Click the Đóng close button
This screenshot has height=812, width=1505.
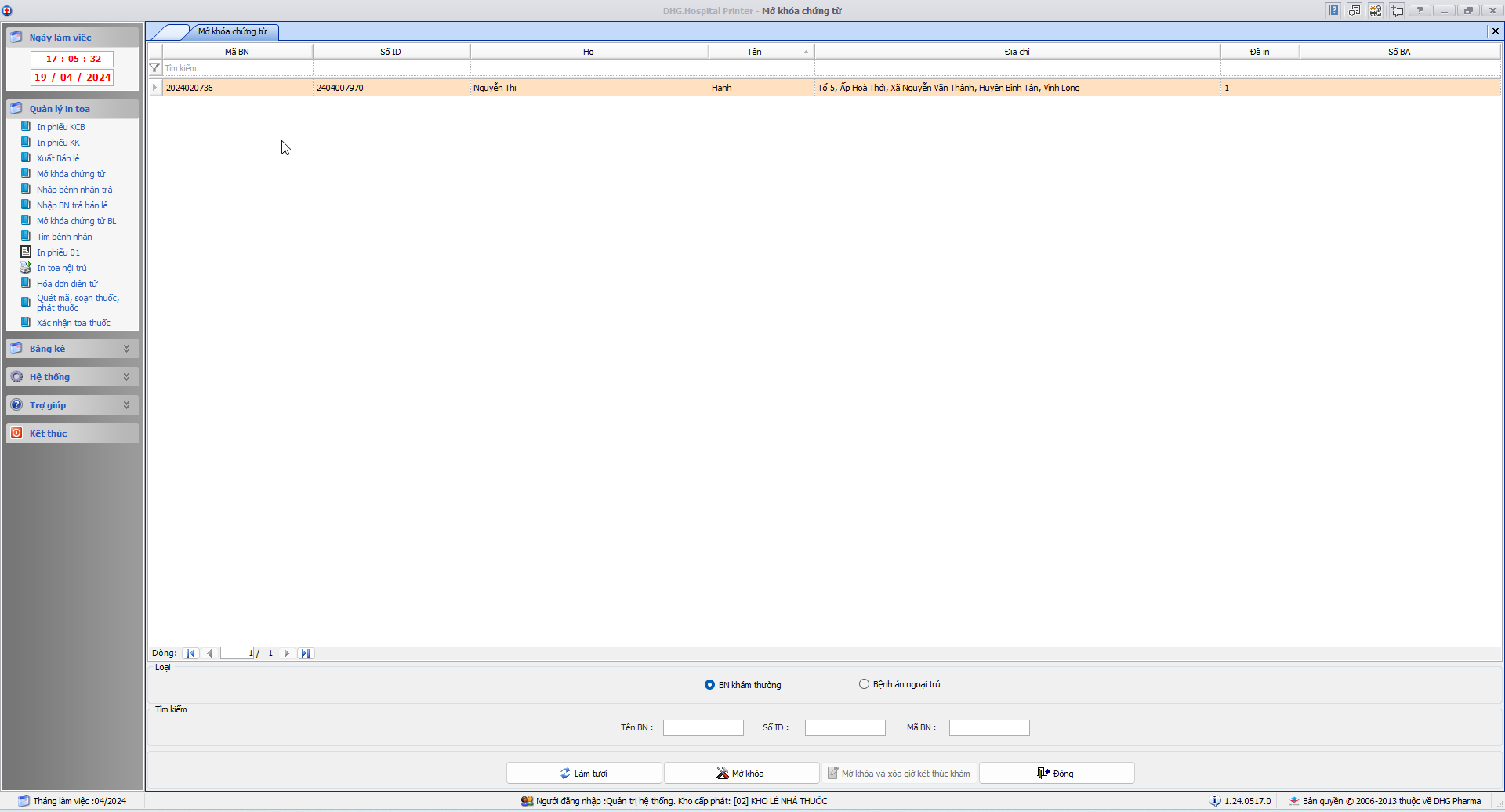click(x=1057, y=773)
